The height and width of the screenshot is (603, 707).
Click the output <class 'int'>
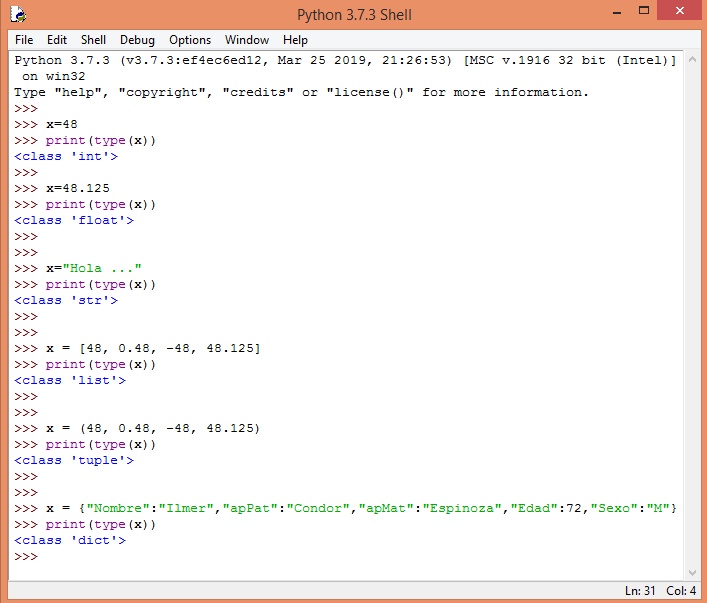coord(66,157)
